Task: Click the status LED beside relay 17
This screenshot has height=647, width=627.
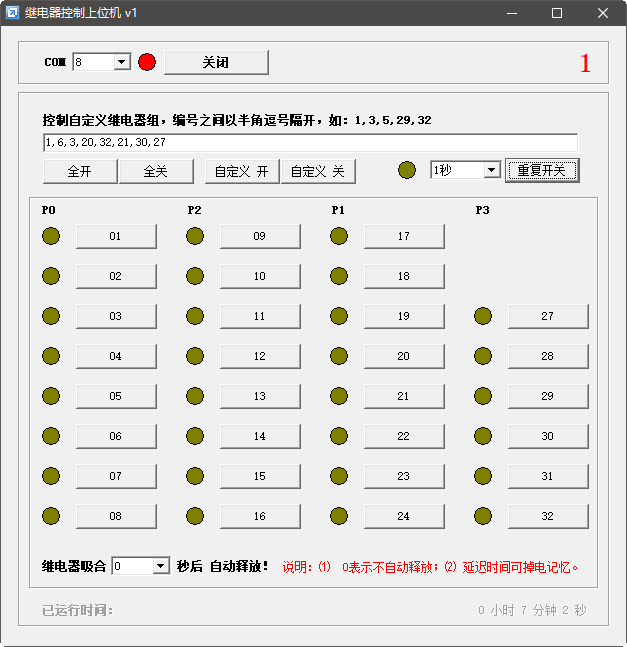Action: tap(339, 236)
